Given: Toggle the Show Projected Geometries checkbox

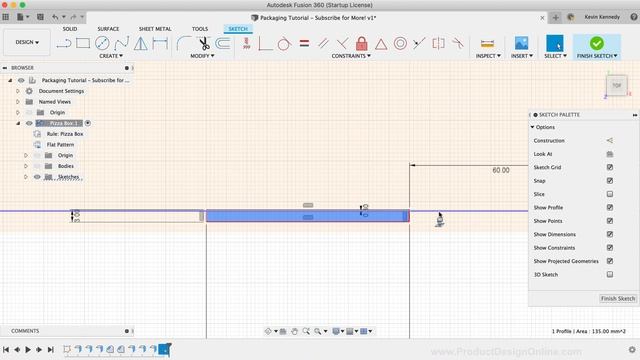Looking at the screenshot, I should [x=610, y=261].
